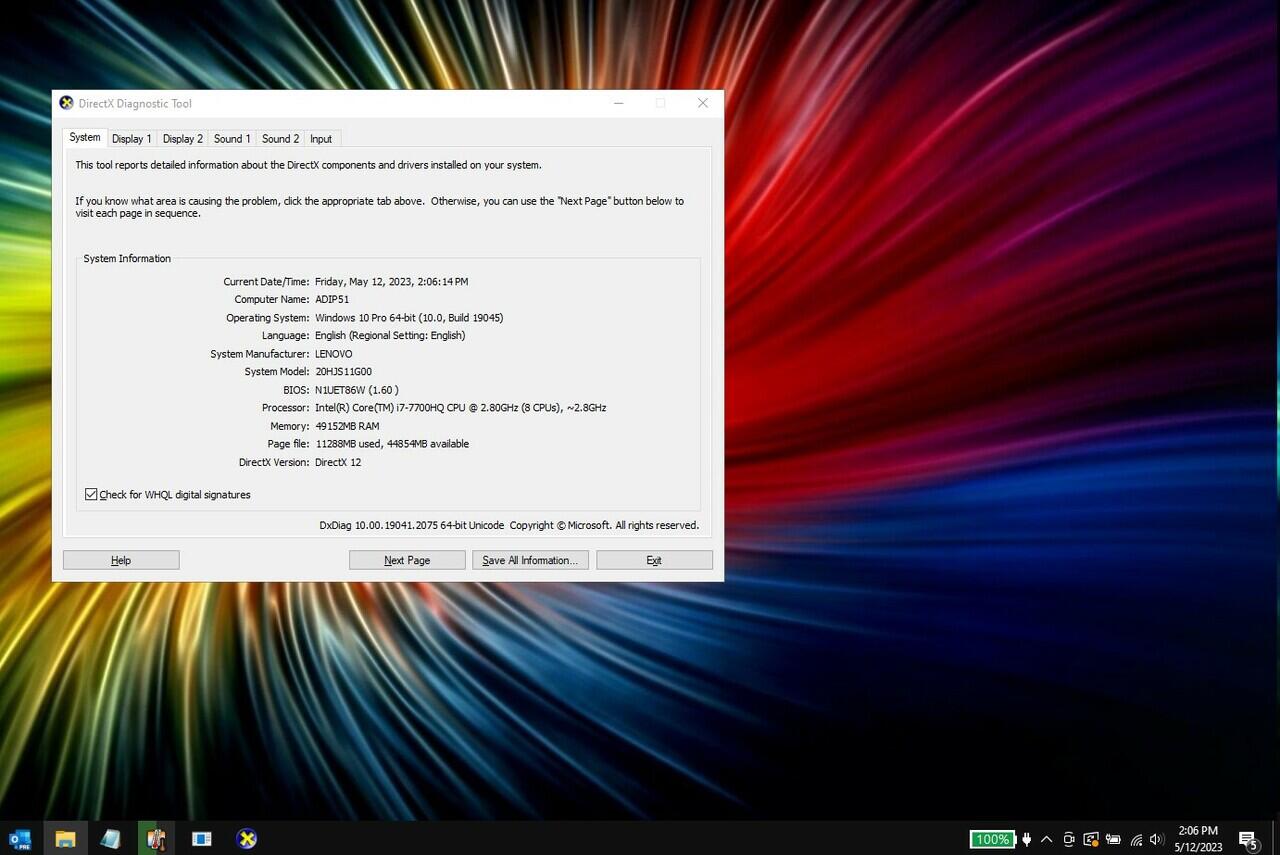Click the green 100% battery indicator

pos(992,839)
